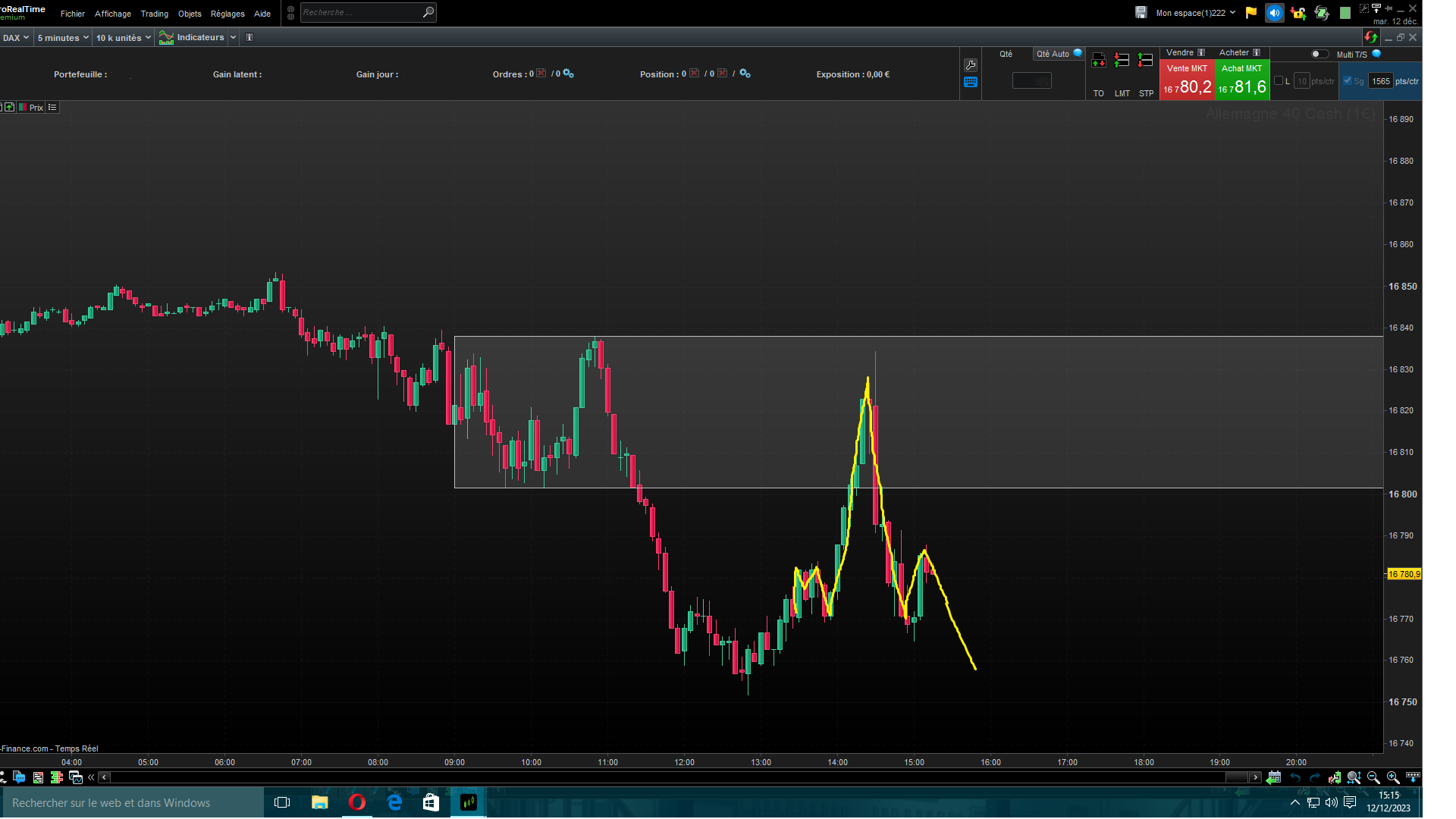Open the Réglages menu
This screenshot has height=819, width=1456.
coord(227,14)
